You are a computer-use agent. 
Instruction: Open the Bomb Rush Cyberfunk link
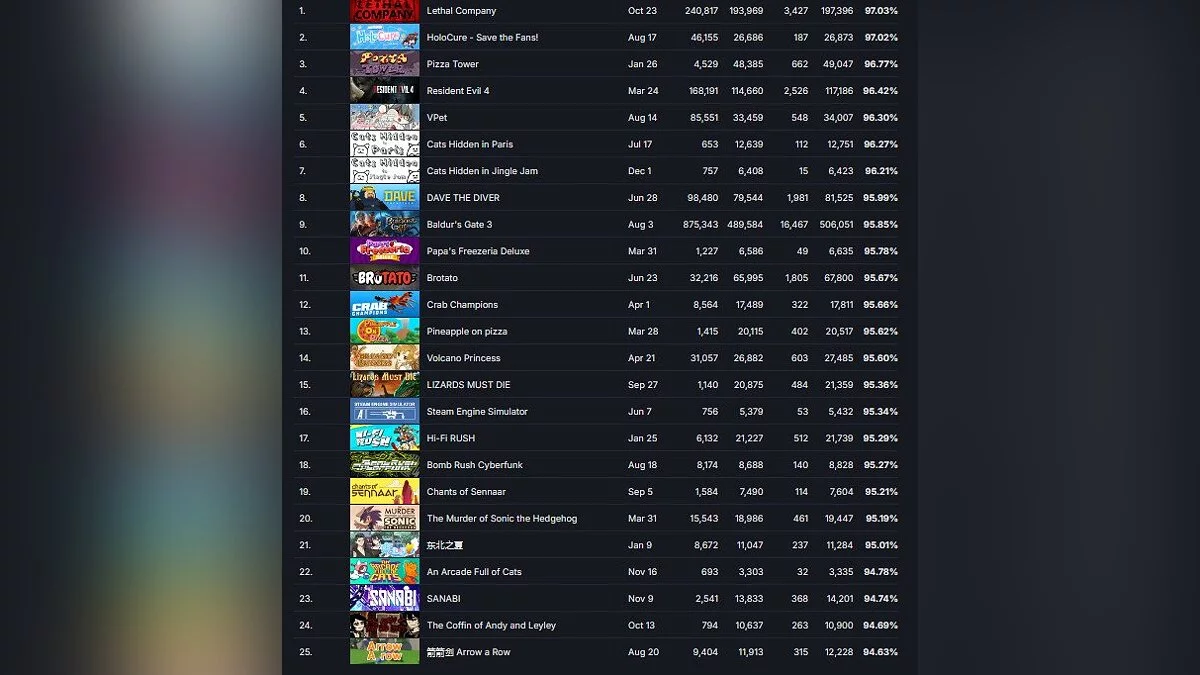click(474, 464)
